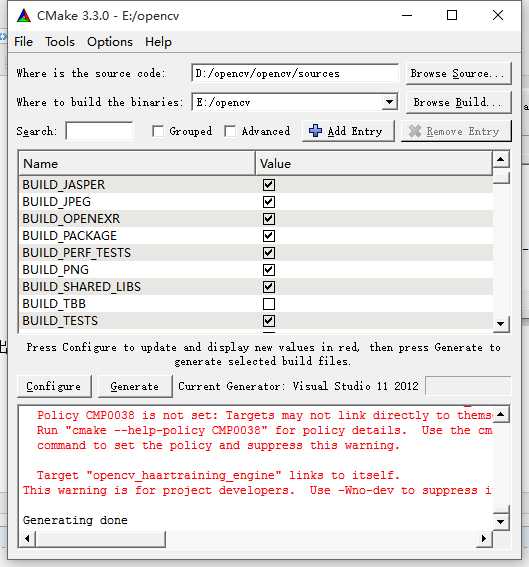
Task: Uncheck BUILD_JASPER option
Action: (269, 185)
